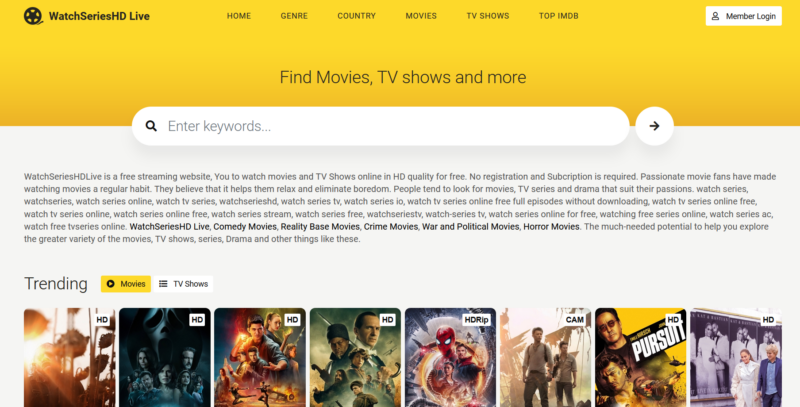
Task: Click the CAM quality badge
Action: click(x=575, y=320)
